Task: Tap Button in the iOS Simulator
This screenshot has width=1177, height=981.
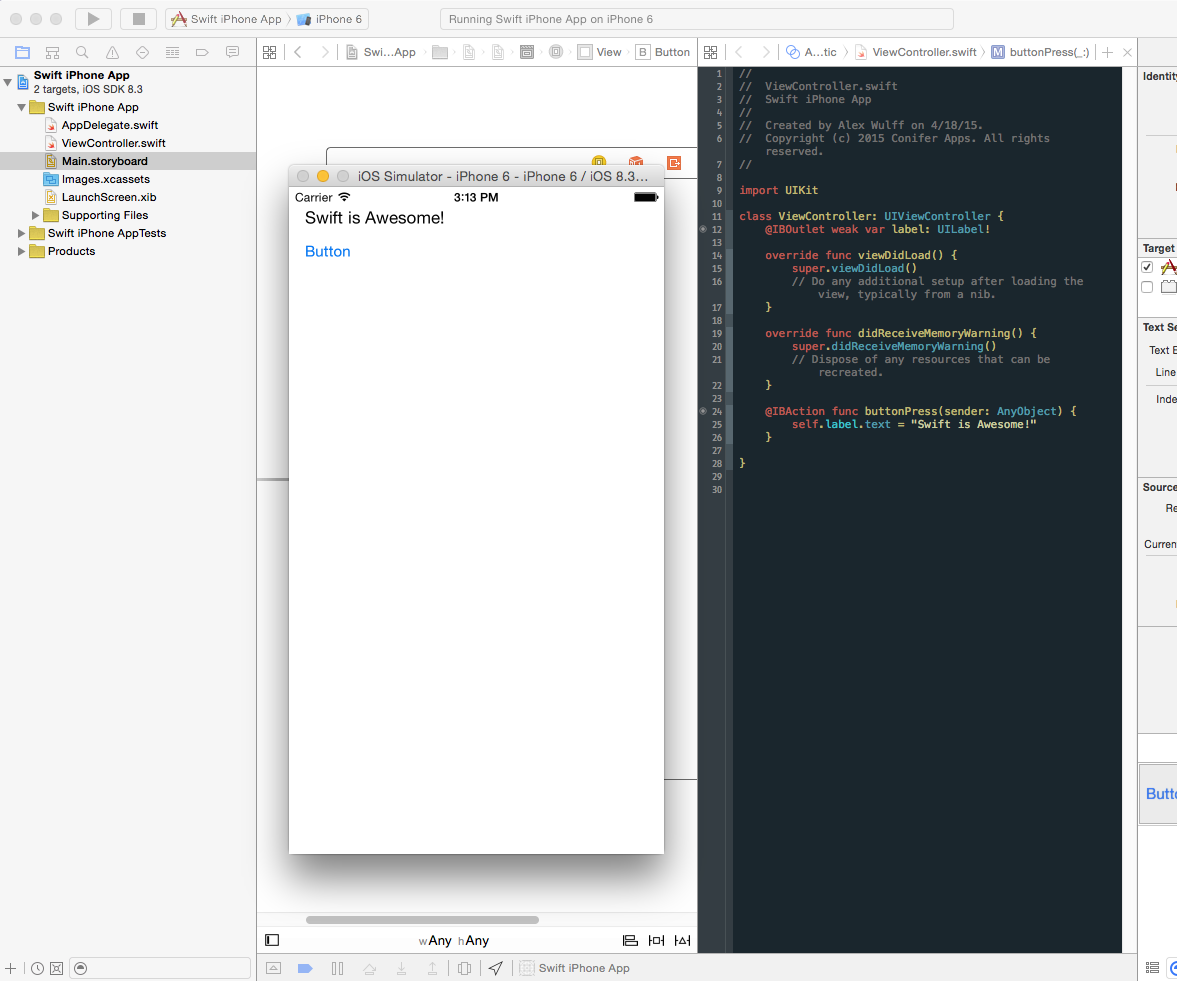Action: tap(327, 251)
